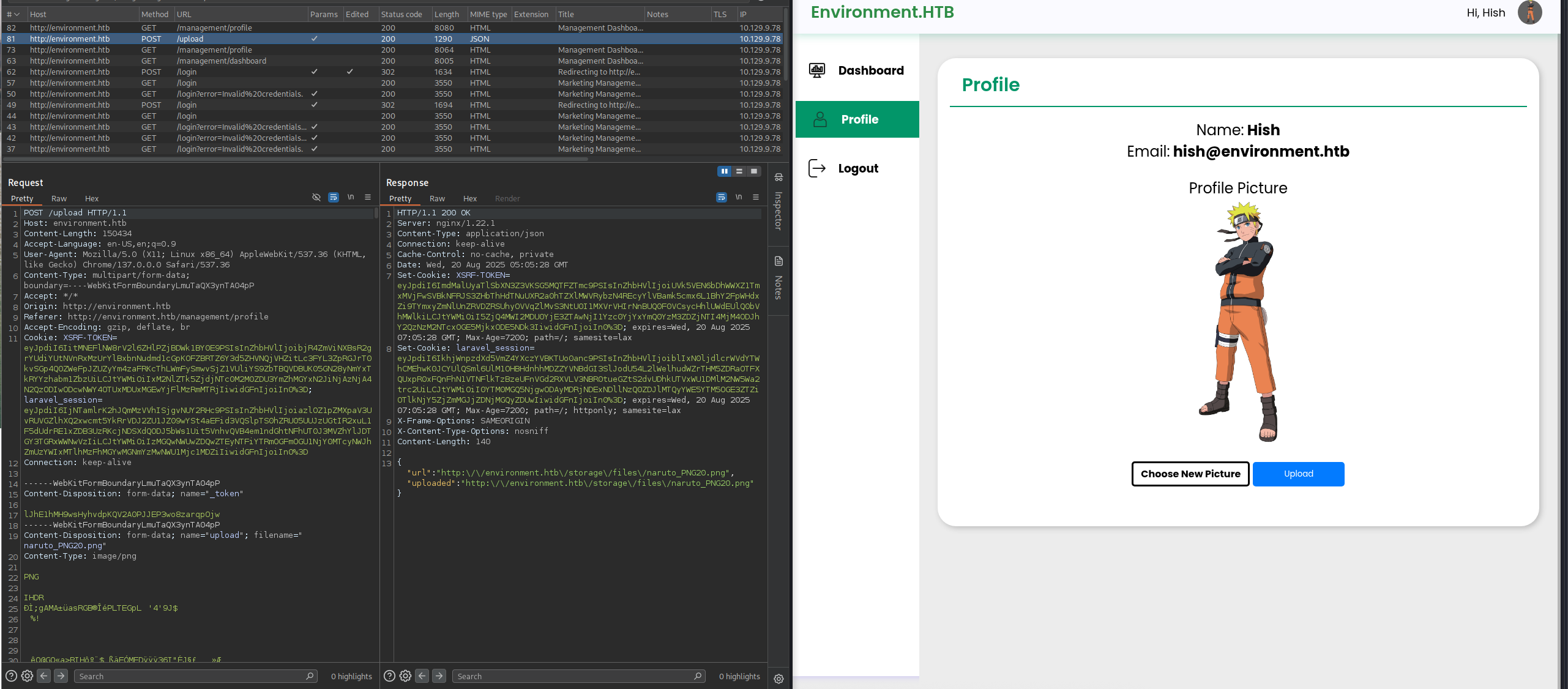The width and height of the screenshot is (1568, 689).
Task: Go to next match in Response search
Action: [x=439, y=676]
